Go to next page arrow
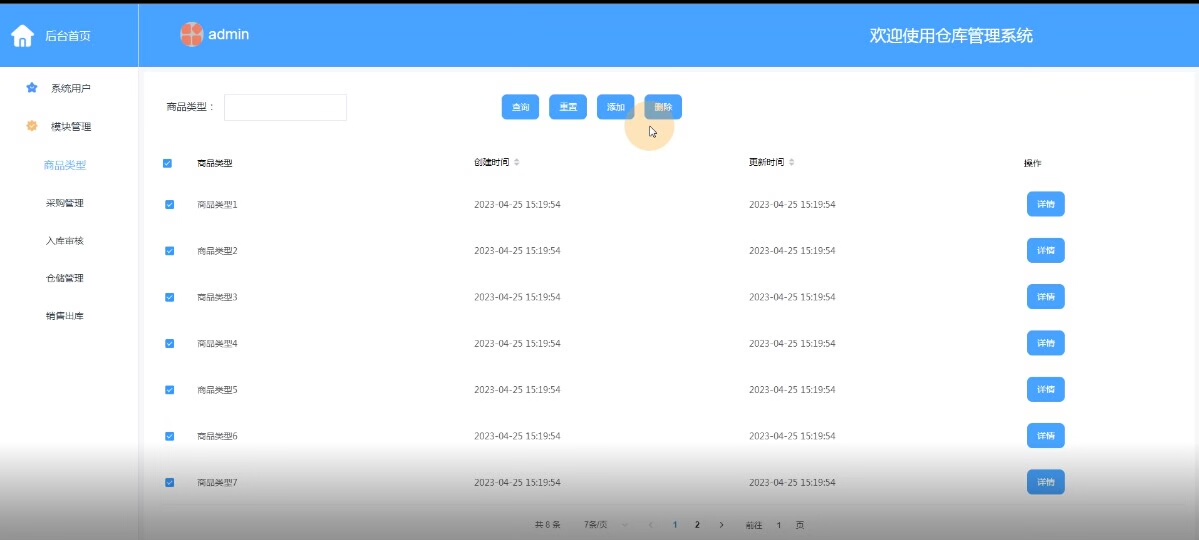The width and height of the screenshot is (1199, 540). coord(721,525)
